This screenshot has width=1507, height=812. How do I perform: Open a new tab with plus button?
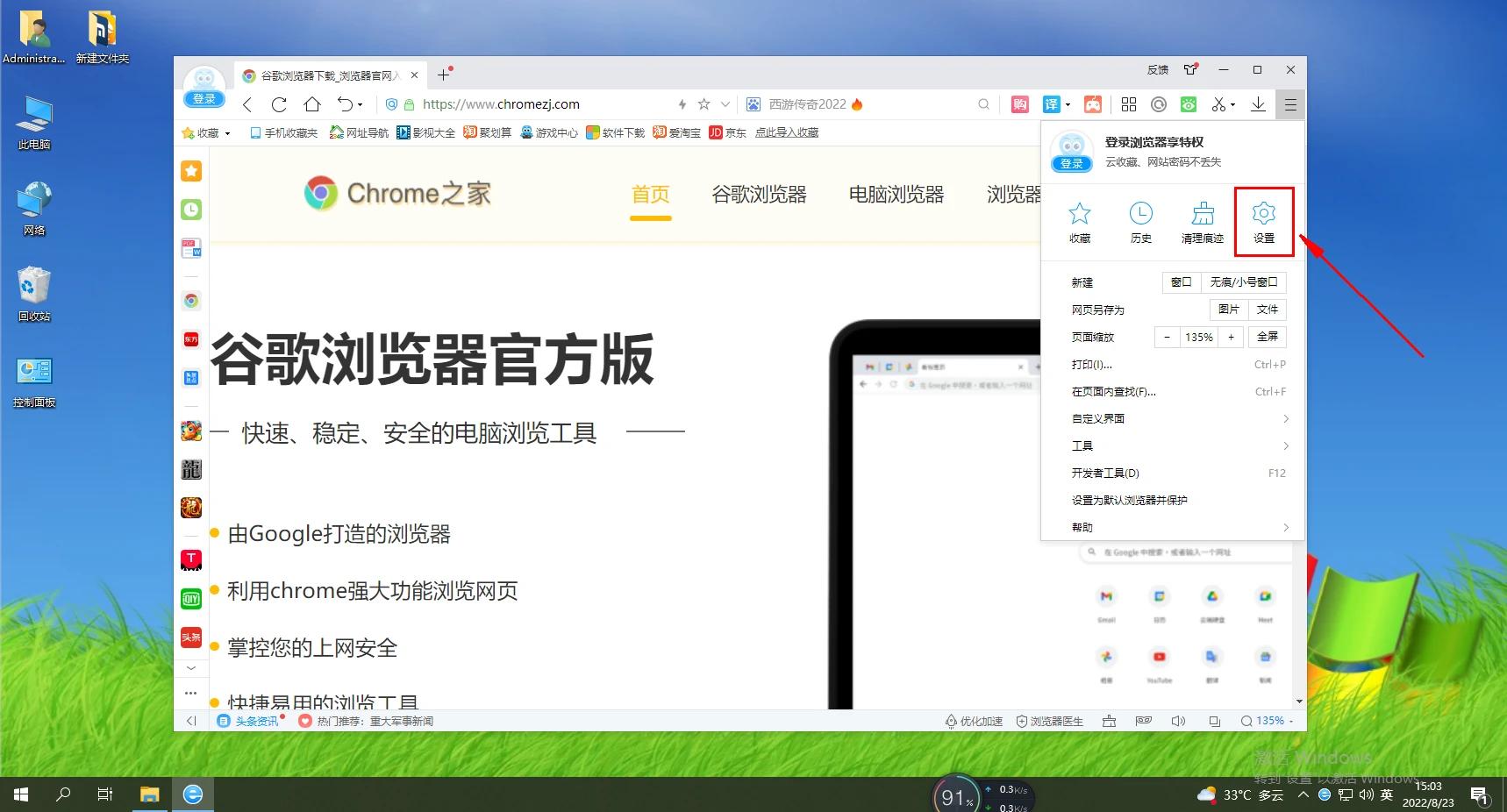coord(443,75)
